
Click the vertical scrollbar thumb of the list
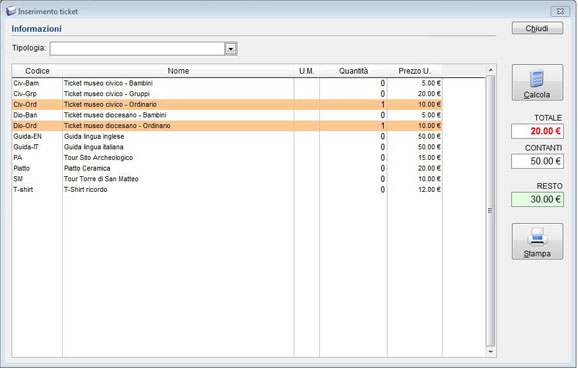click(x=490, y=211)
